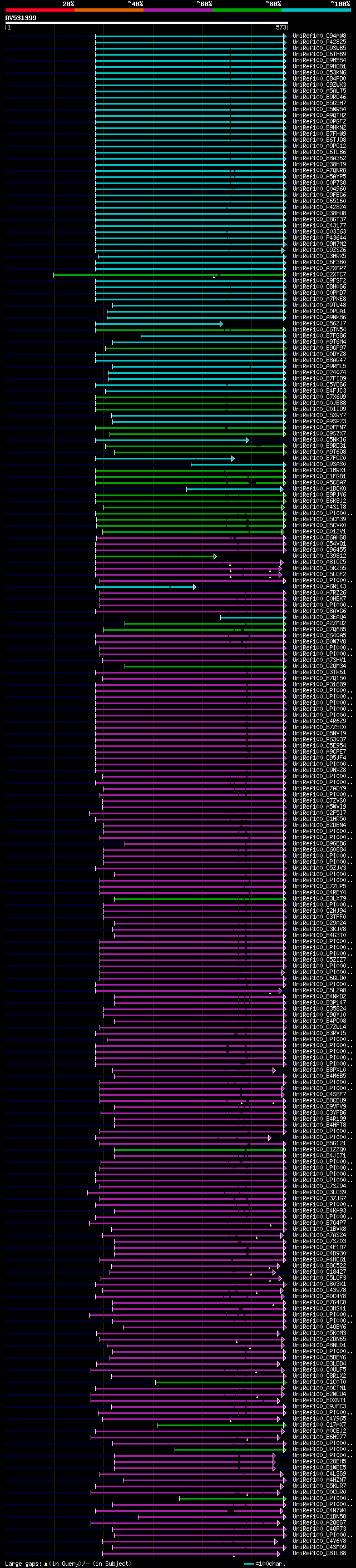Select the UniRef100_Q43177 label
The image size is (356, 1568).
pyautogui.click(x=319, y=225)
